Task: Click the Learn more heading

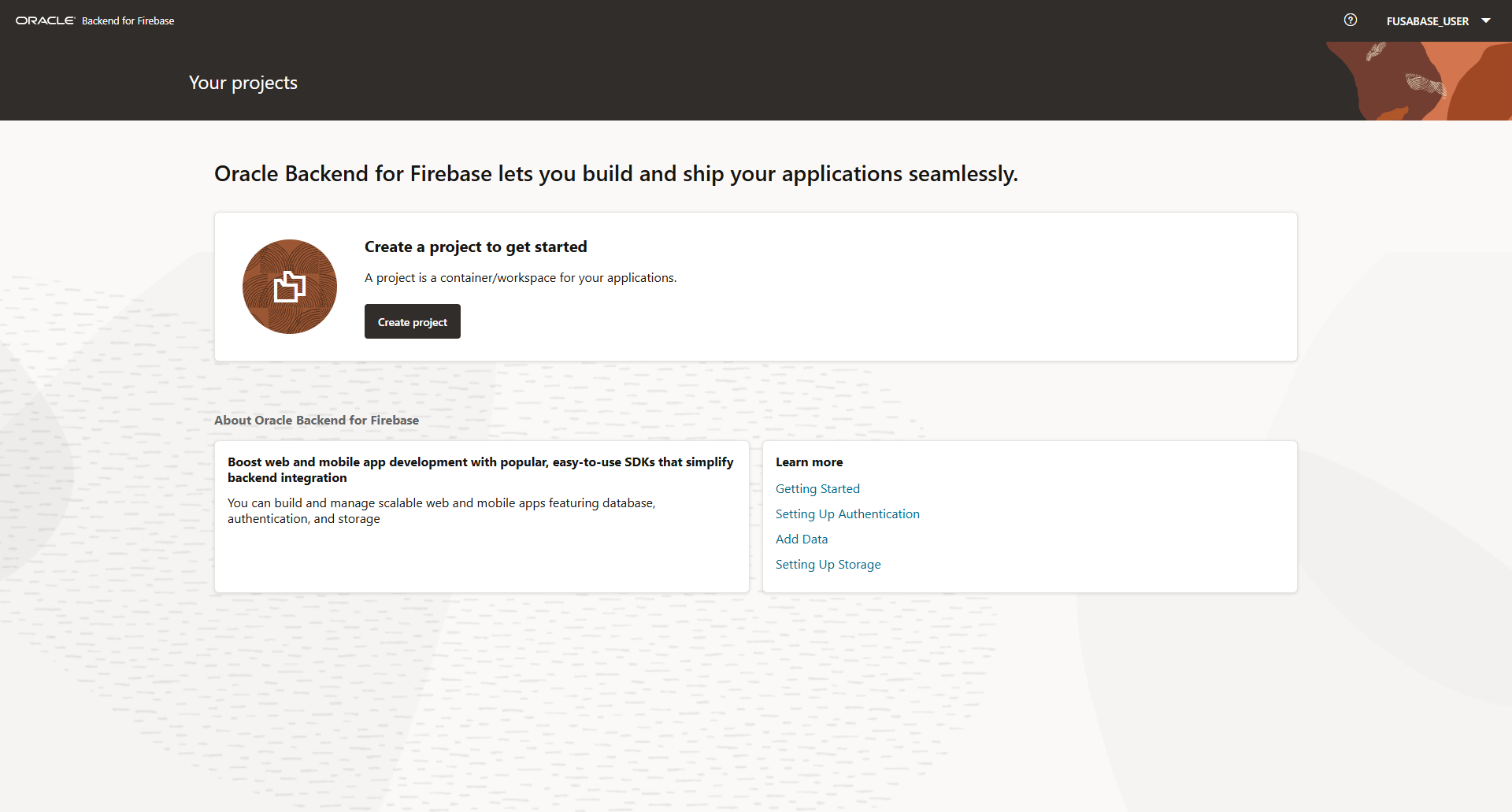Action: (x=810, y=462)
